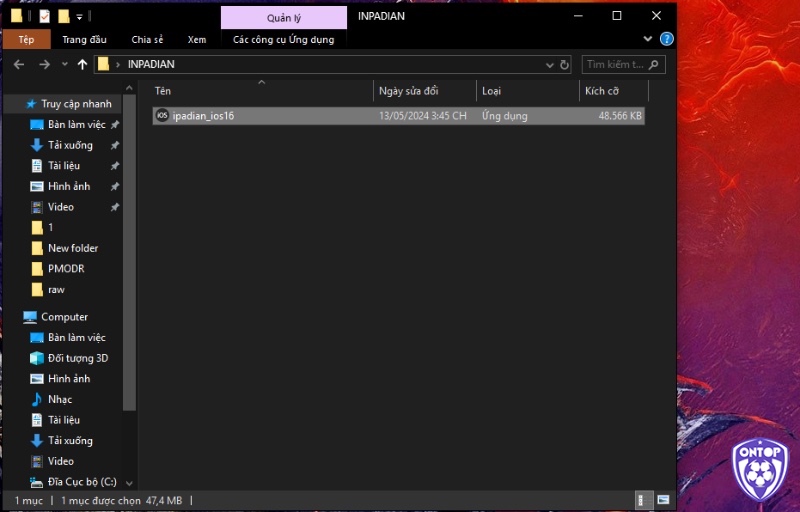The height and width of the screenshot is (512, 800).
Task: Select the Các công cụ Ứng dụng tab
Action: pyautogui.click(x=284, y=39)
